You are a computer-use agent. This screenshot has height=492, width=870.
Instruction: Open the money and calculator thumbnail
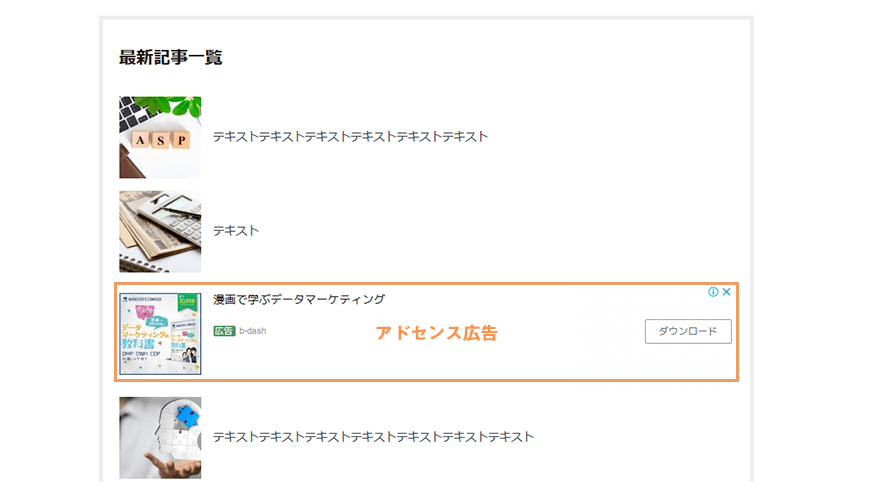(x=160, y=231)
